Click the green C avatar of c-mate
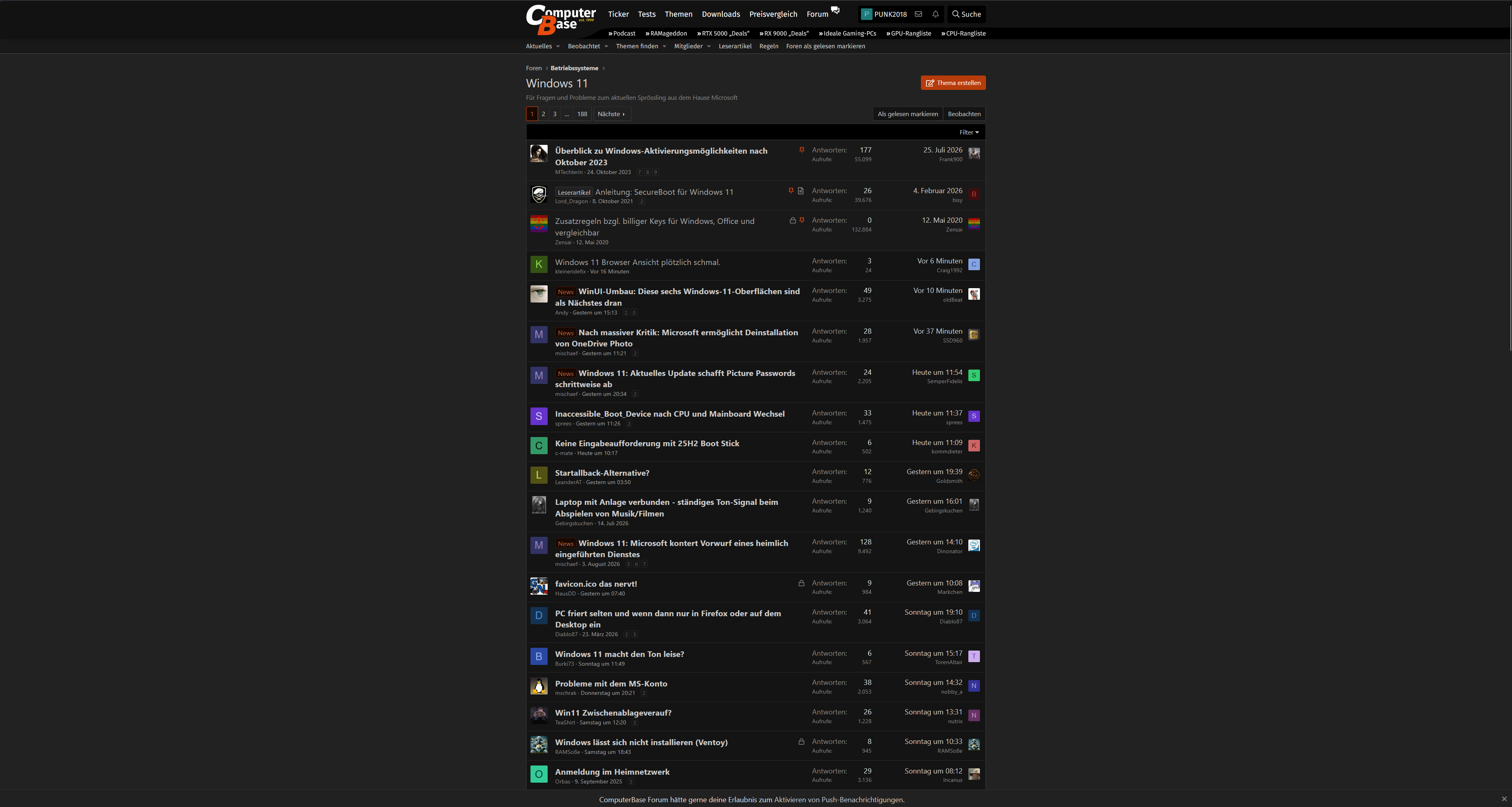The image size is (1512, 807). (539, 445)
